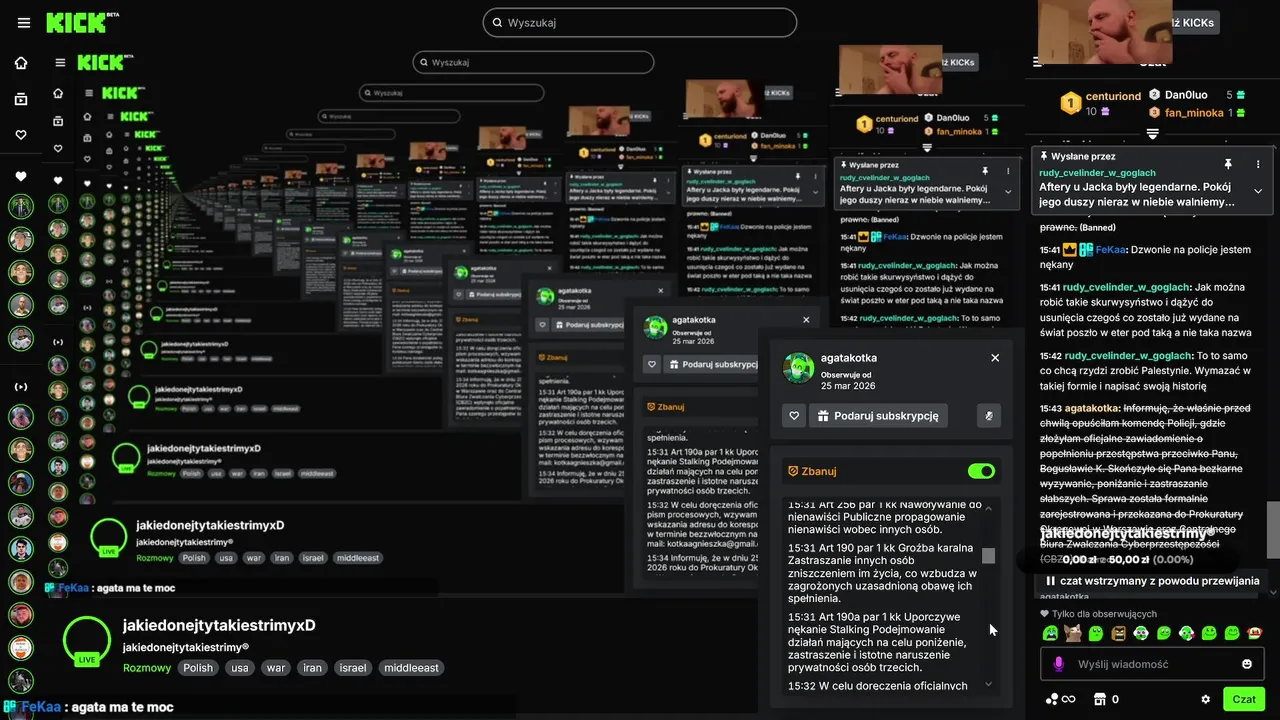Click the down chevron in the front card message list
The width and height of the screenshot is (1280, 720).
pyautogui.click(x=989, y=684)
